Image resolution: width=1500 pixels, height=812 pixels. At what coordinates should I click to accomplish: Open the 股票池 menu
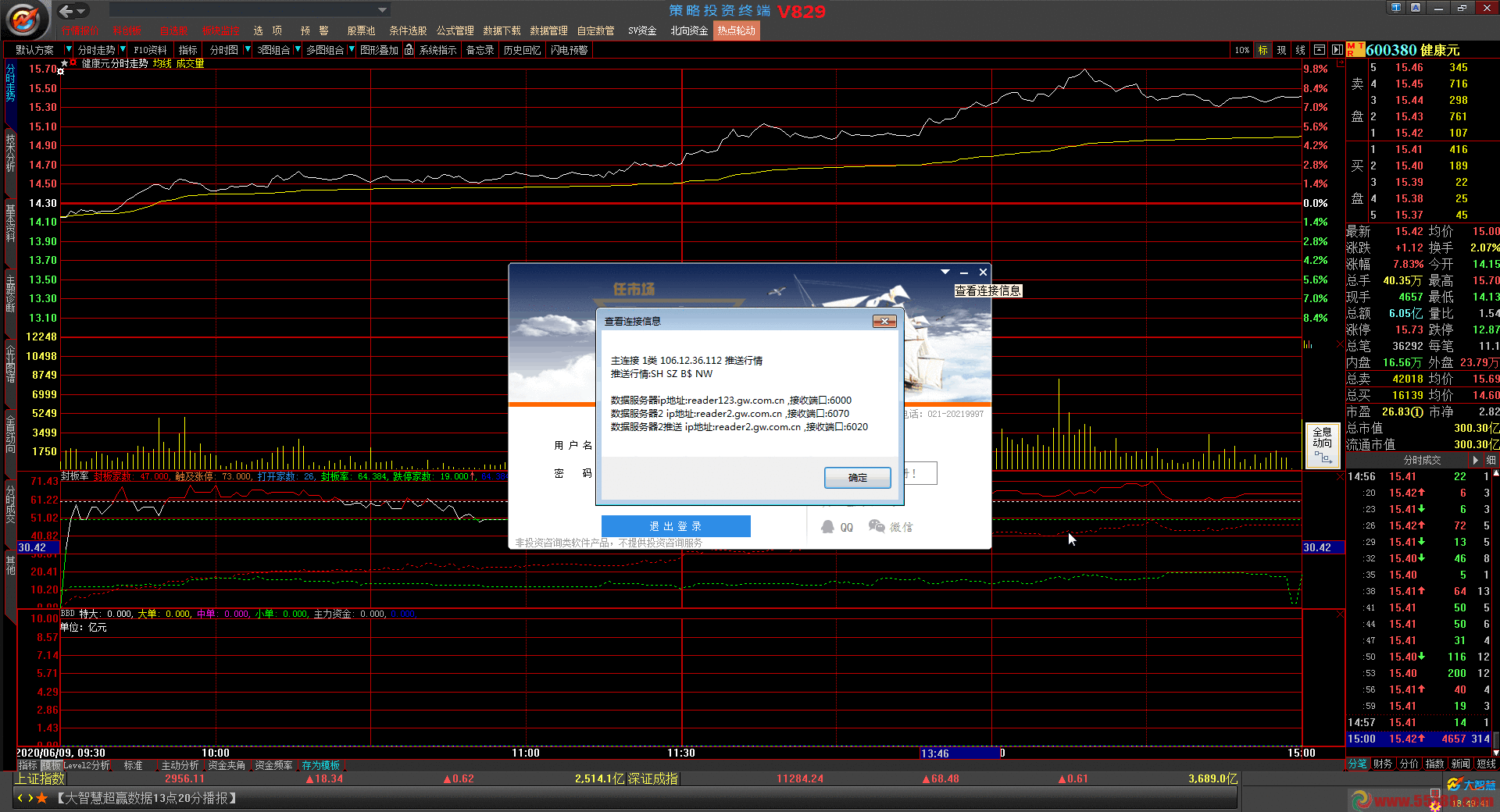(361, 31)
